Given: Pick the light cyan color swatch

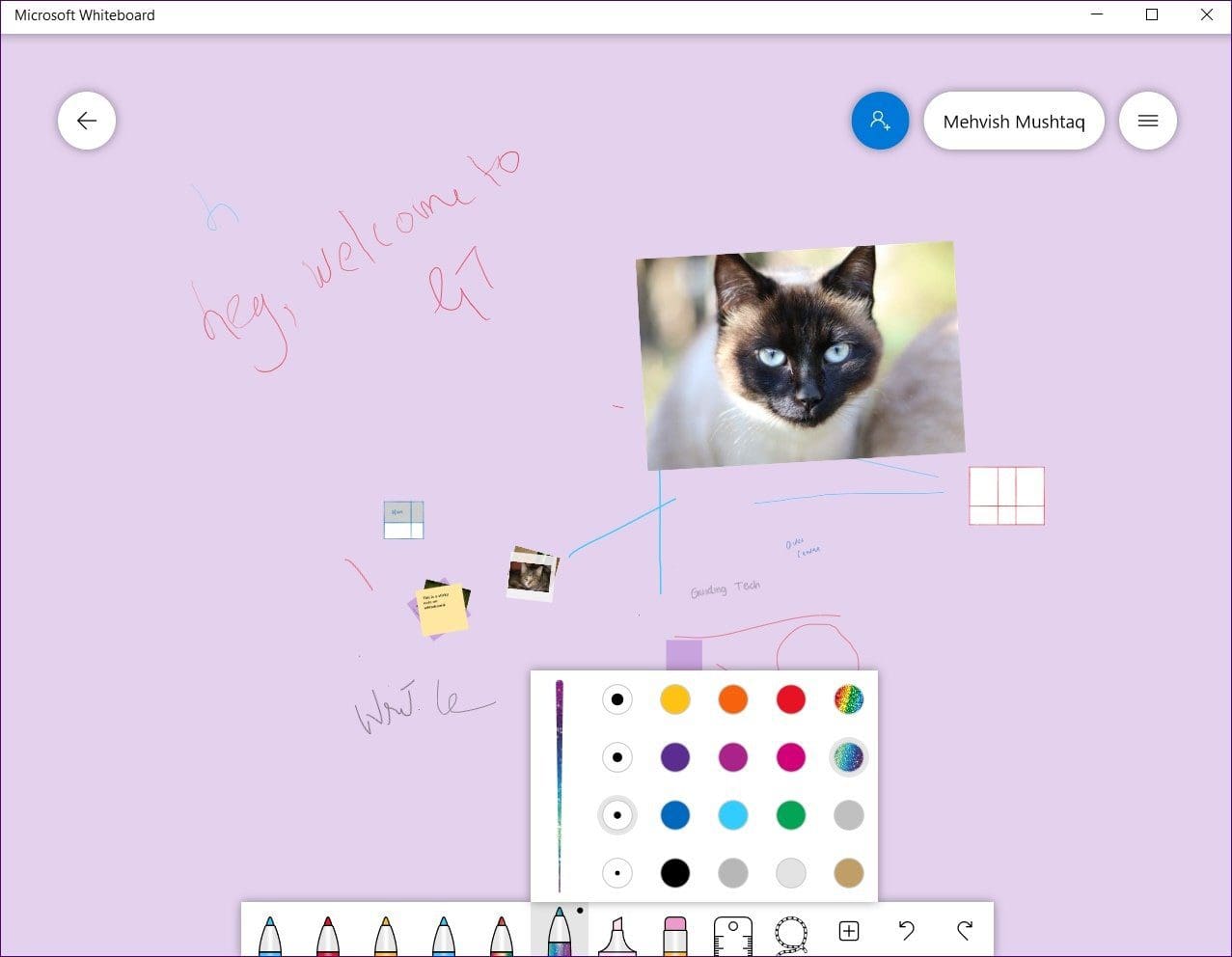Looking at the screenshot, I should point(733,815).
